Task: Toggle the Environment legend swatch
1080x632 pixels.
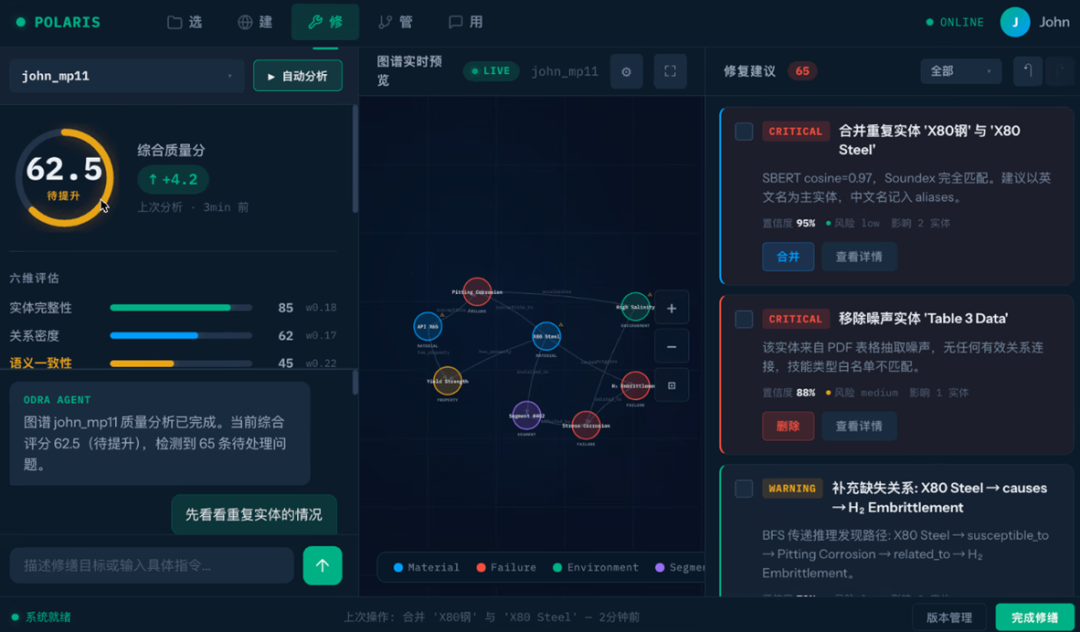Action: pyautogui.click(x=557, y=567)
